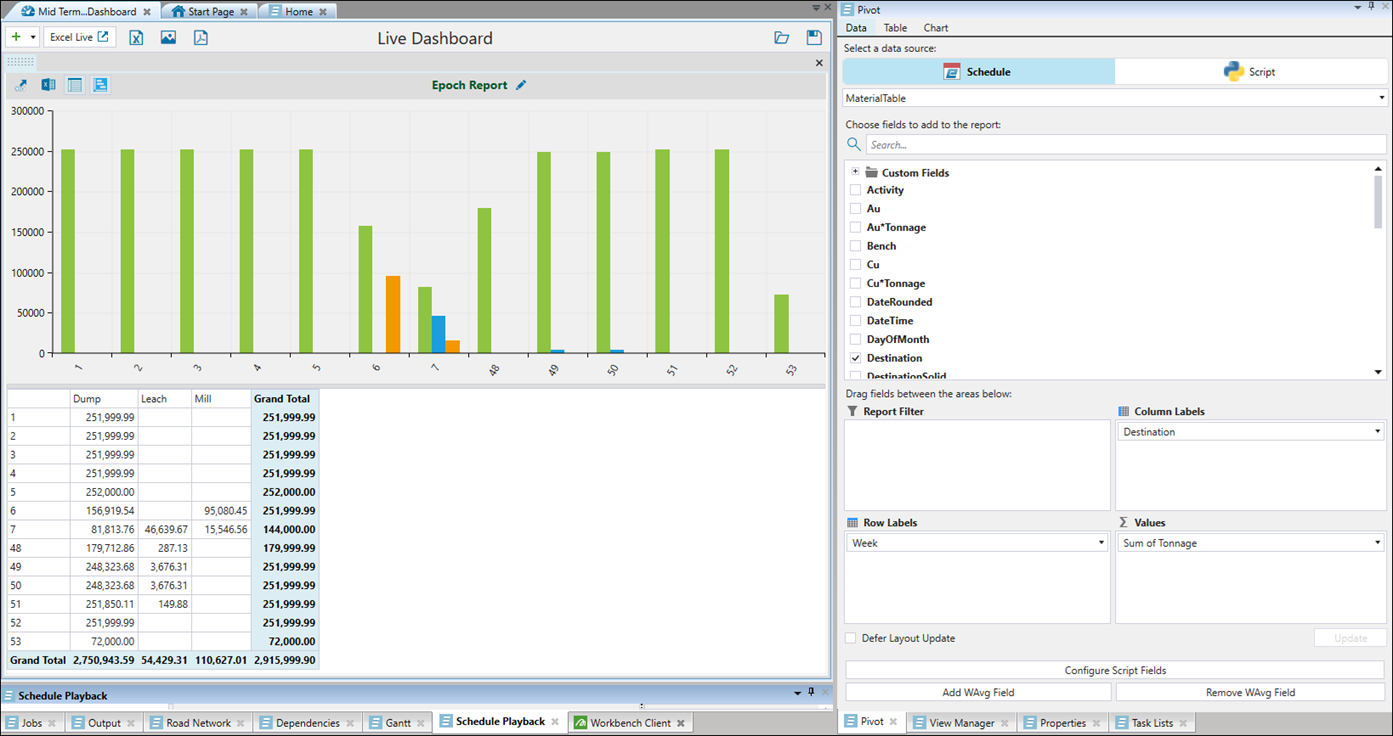Uncheck the Destination field checkbox
The height and width of the screenshot is (736, 1393).
click(x=855, y=358)
